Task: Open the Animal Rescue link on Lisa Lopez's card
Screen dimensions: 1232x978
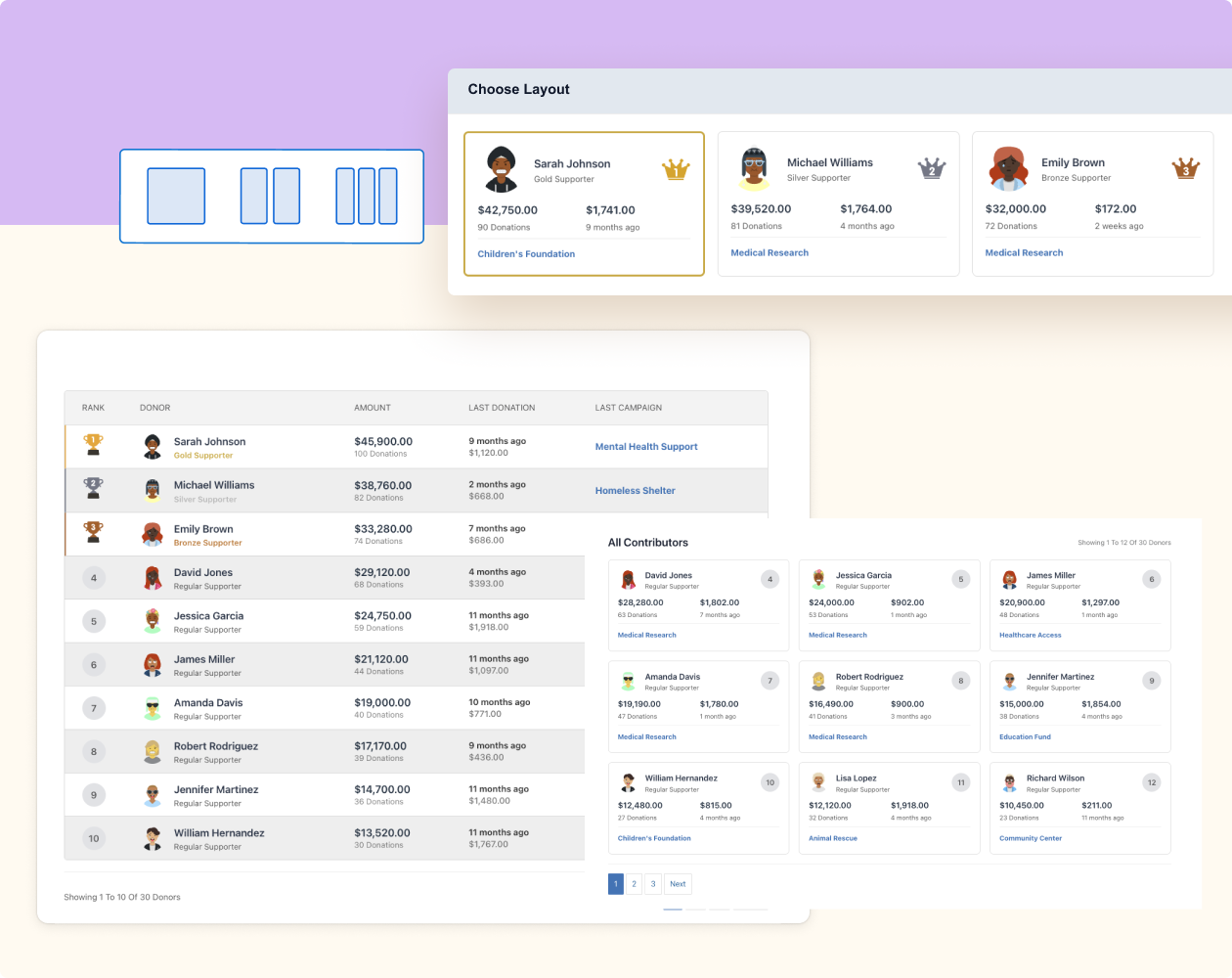Action: pyautogui.click(x=832, y=838)
